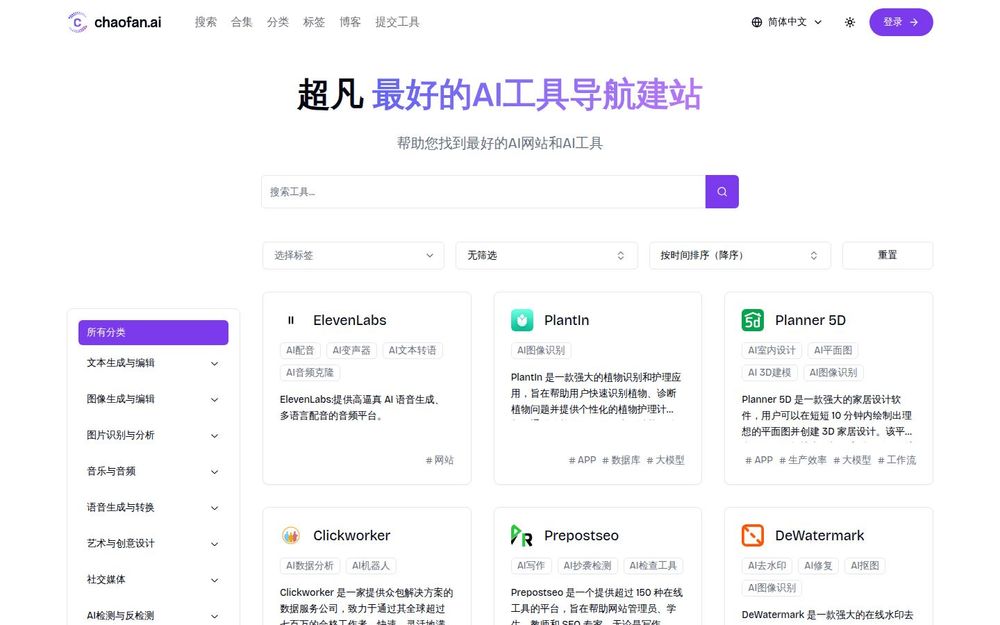
Task: Click the AI变声器 tag on ElevenLabs
Action: click(x=351, y=350)
